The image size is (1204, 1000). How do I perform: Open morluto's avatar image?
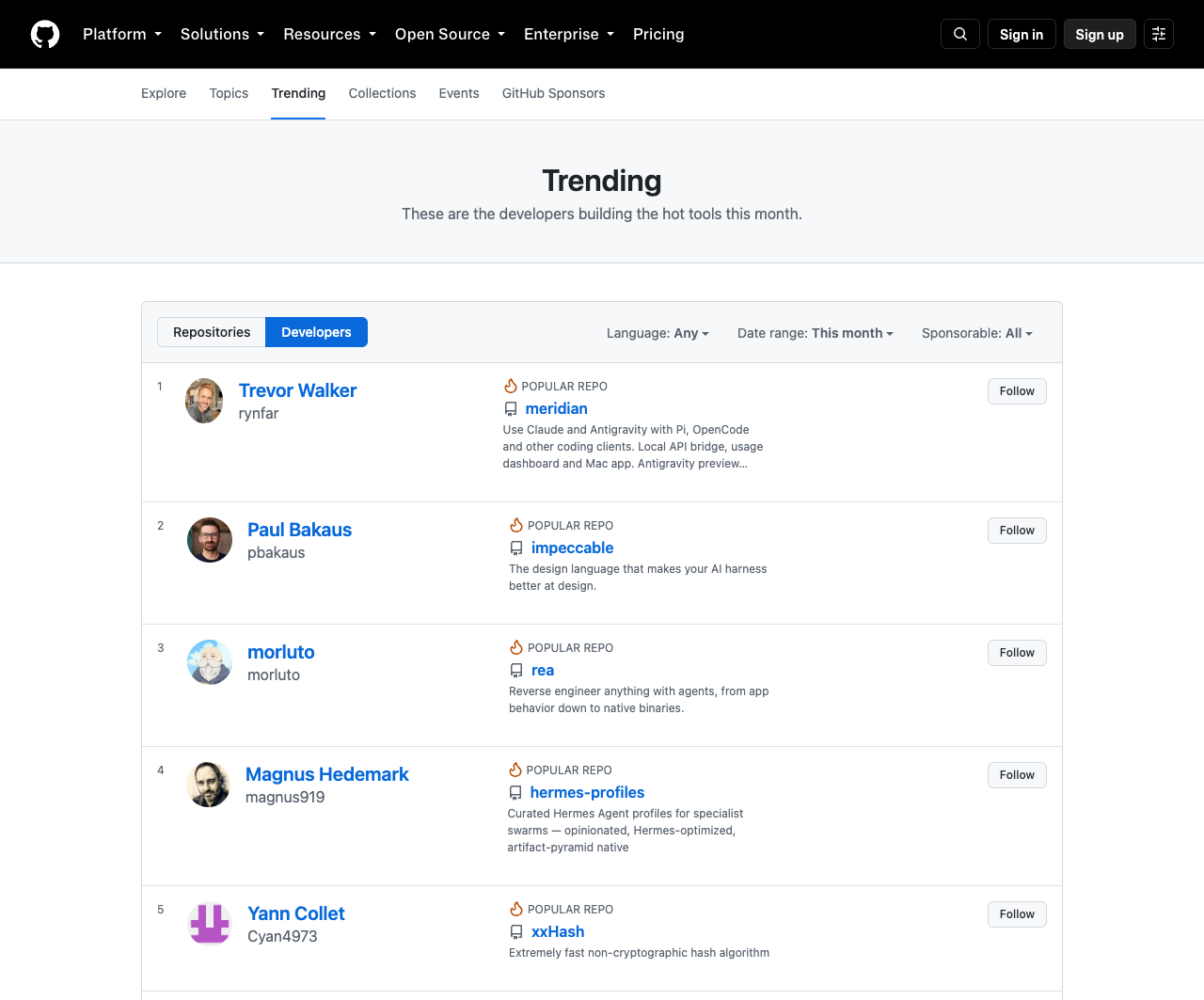click(x=210, y=662)
